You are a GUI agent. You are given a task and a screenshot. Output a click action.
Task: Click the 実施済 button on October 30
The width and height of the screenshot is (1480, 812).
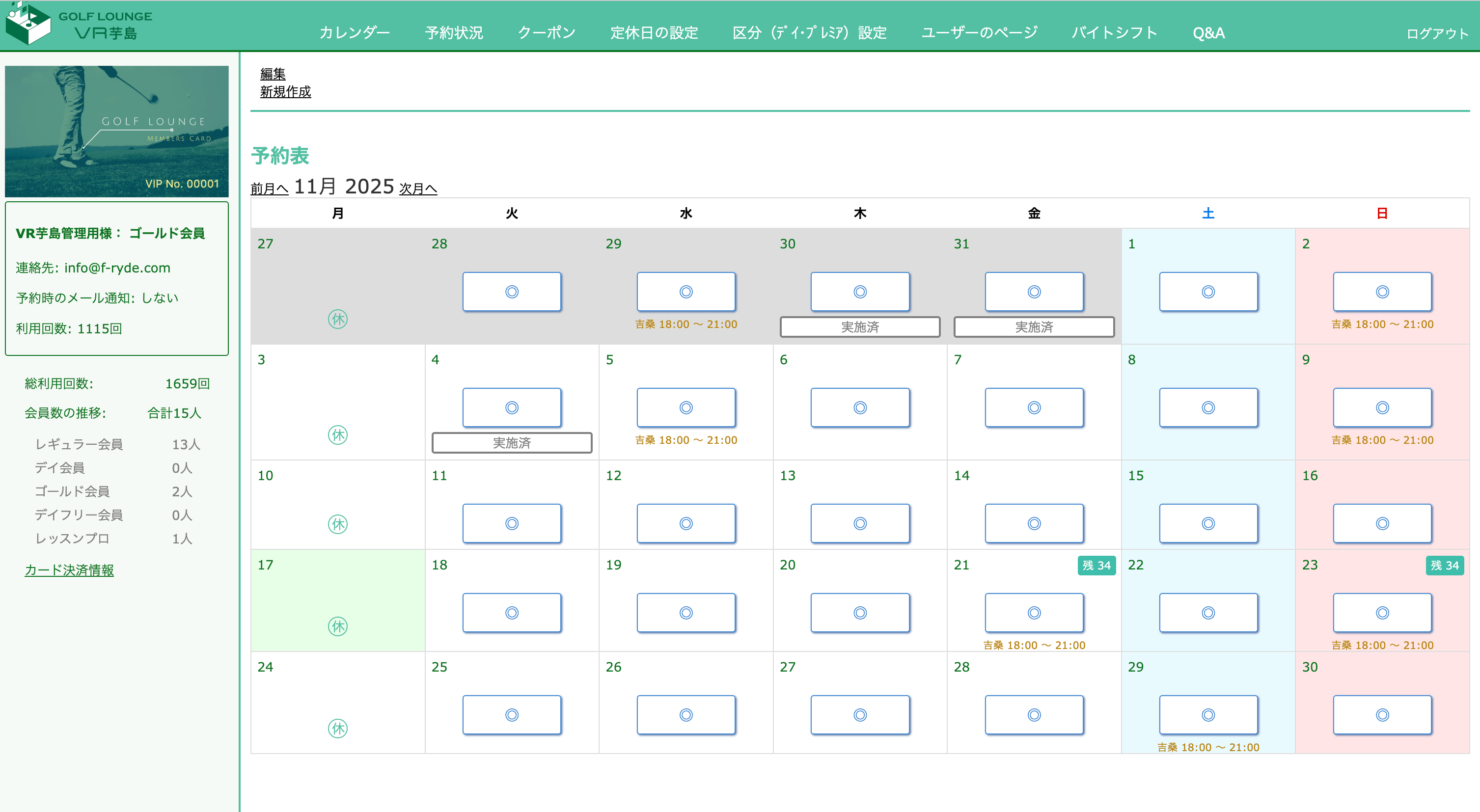pyautogui.click(x=859, y=327)
